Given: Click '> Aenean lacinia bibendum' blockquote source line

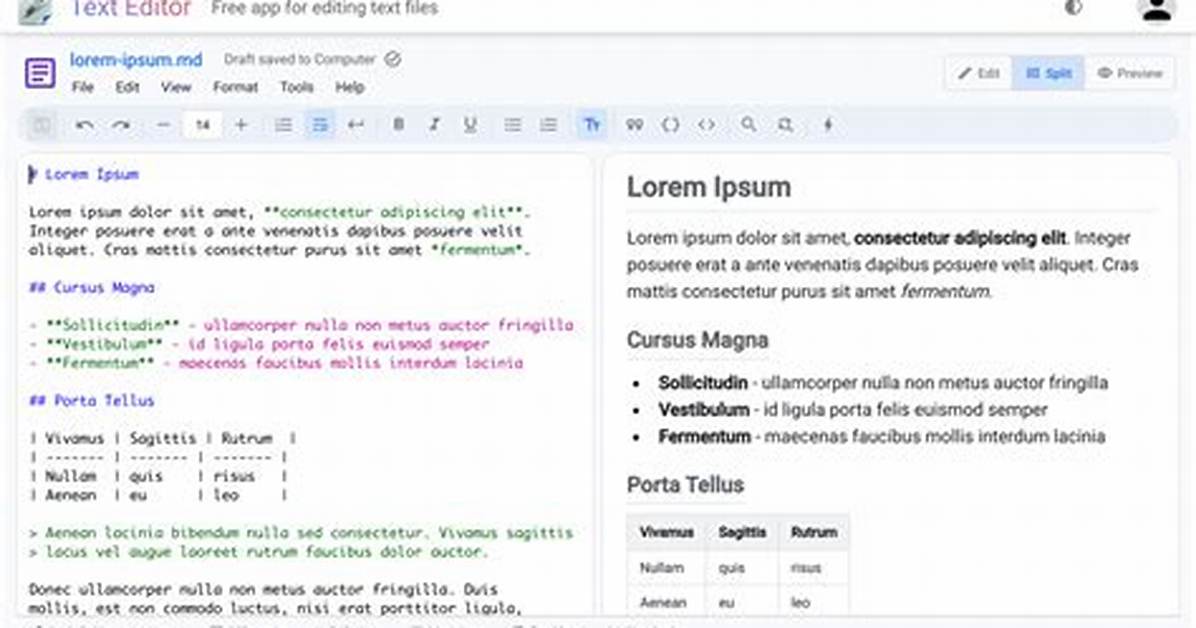Looking at the screenshot, I should point(301,533).
